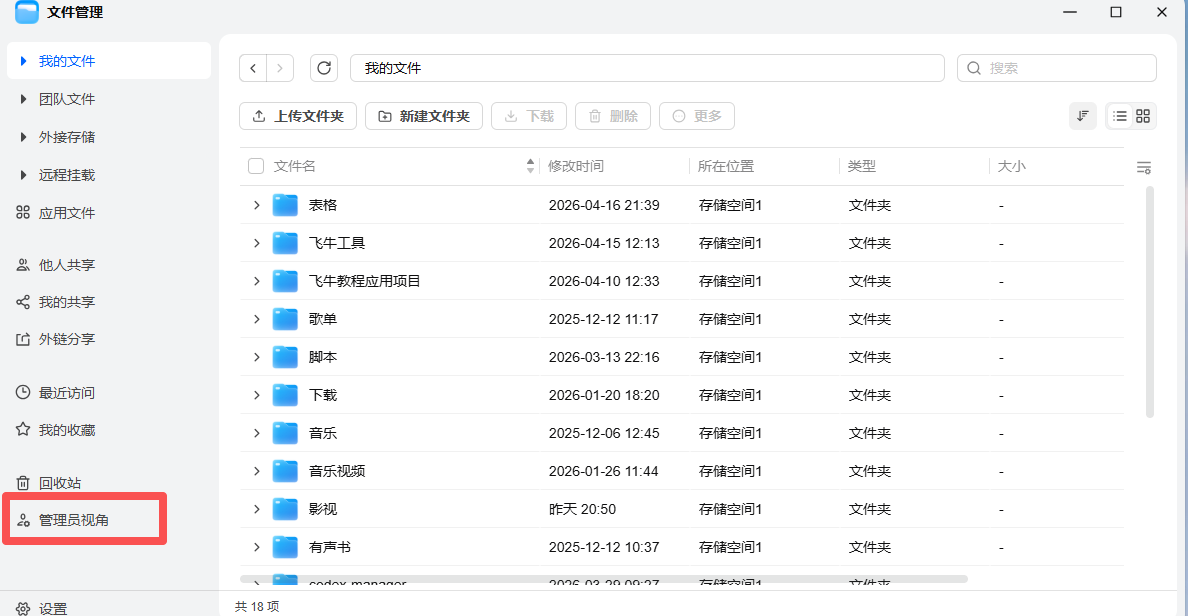
Task: Expand the 影视 folder chevron
Action: click(256, 509)
